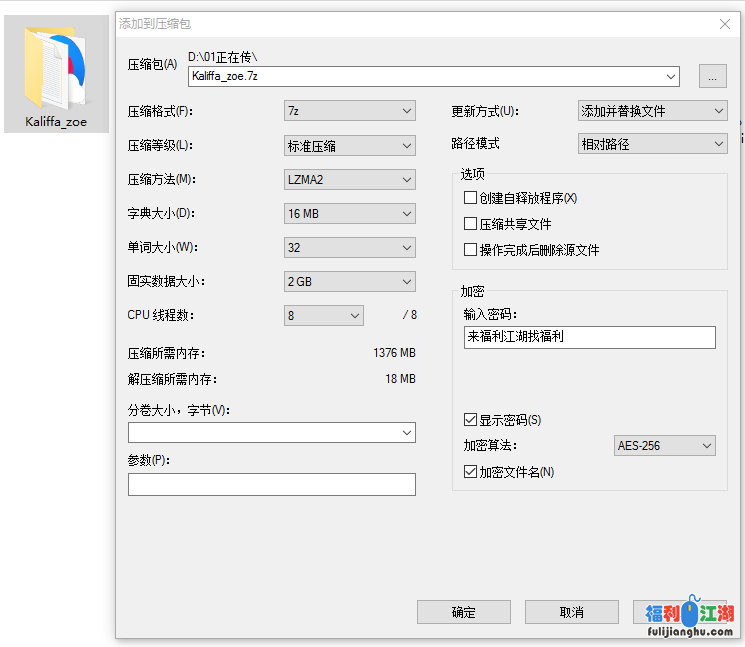Enable 操作完成后删除源文件 checkbox
This screenshot has height=647, width=745.
click(x=471, y=250)
